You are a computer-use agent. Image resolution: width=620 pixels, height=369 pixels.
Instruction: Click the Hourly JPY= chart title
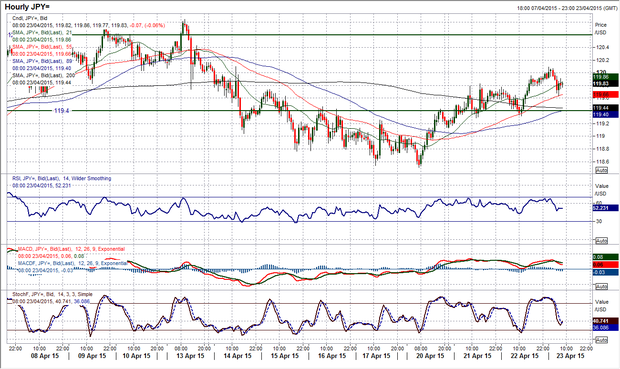pos(27,7)
